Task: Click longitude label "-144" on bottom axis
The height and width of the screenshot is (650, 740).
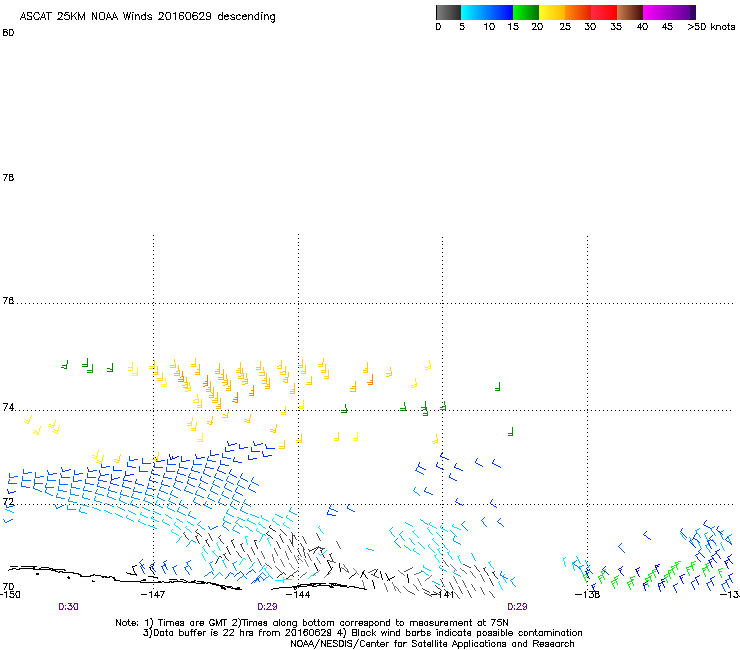Action: (x=298, y=595)
